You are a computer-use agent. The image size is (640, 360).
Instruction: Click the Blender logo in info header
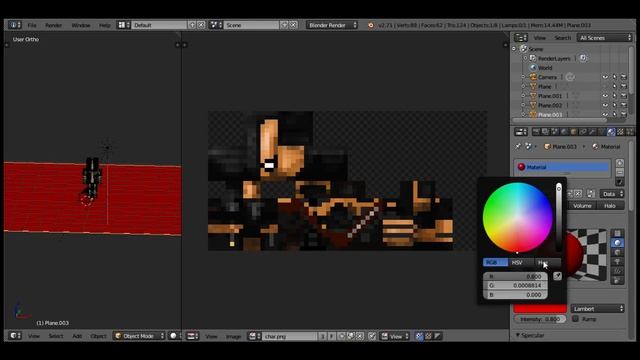371,25
